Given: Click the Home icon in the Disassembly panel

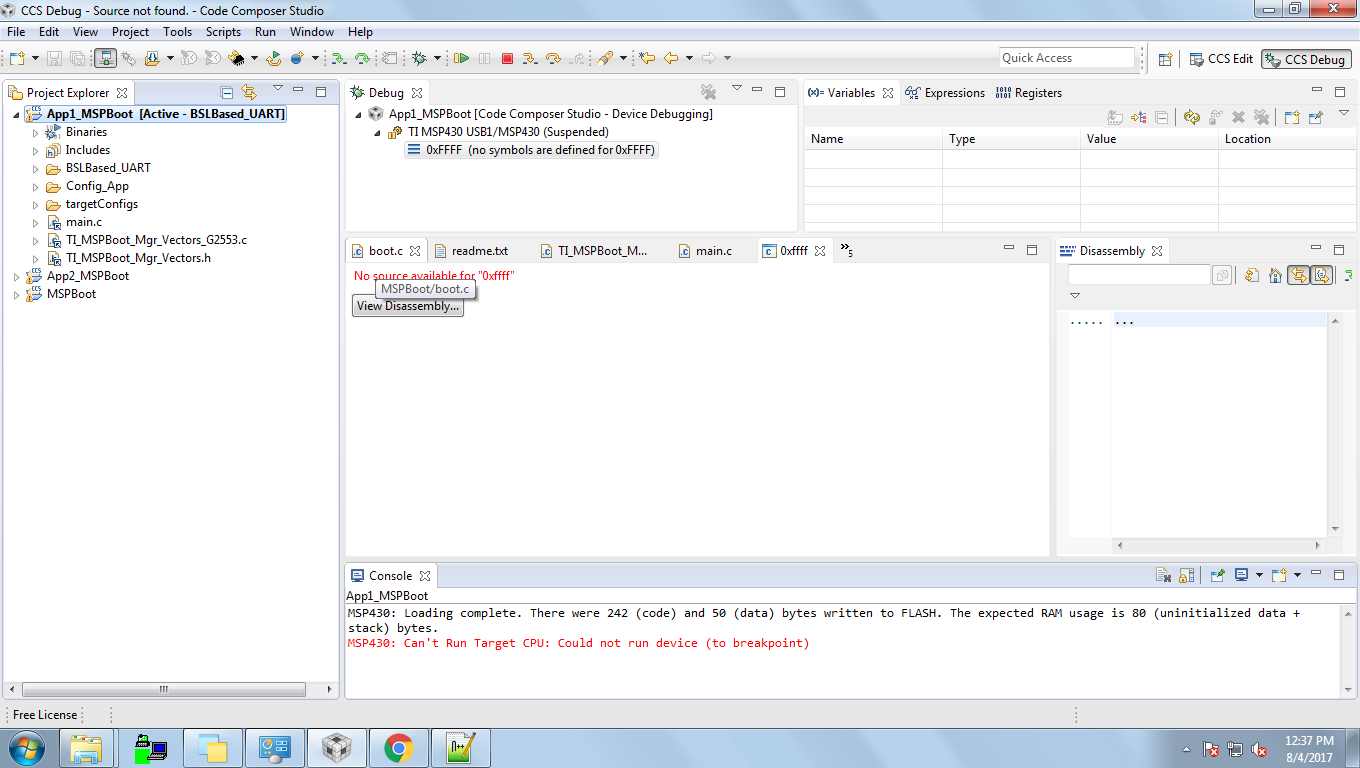Looking at the screenshot, I should click(1275, 275).
